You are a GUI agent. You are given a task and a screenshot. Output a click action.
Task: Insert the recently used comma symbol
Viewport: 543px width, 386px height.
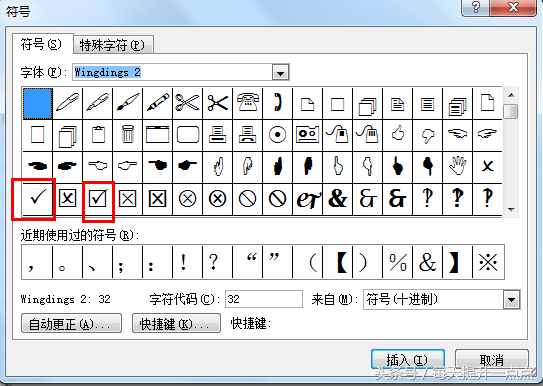37,262
